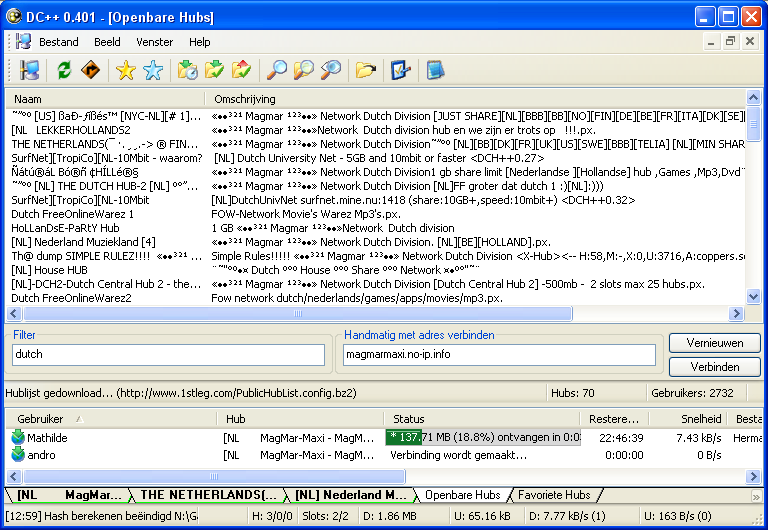Switch to the Nederland M... tab
This screenshot has height=530, width=768.
[x=351, y=495]
